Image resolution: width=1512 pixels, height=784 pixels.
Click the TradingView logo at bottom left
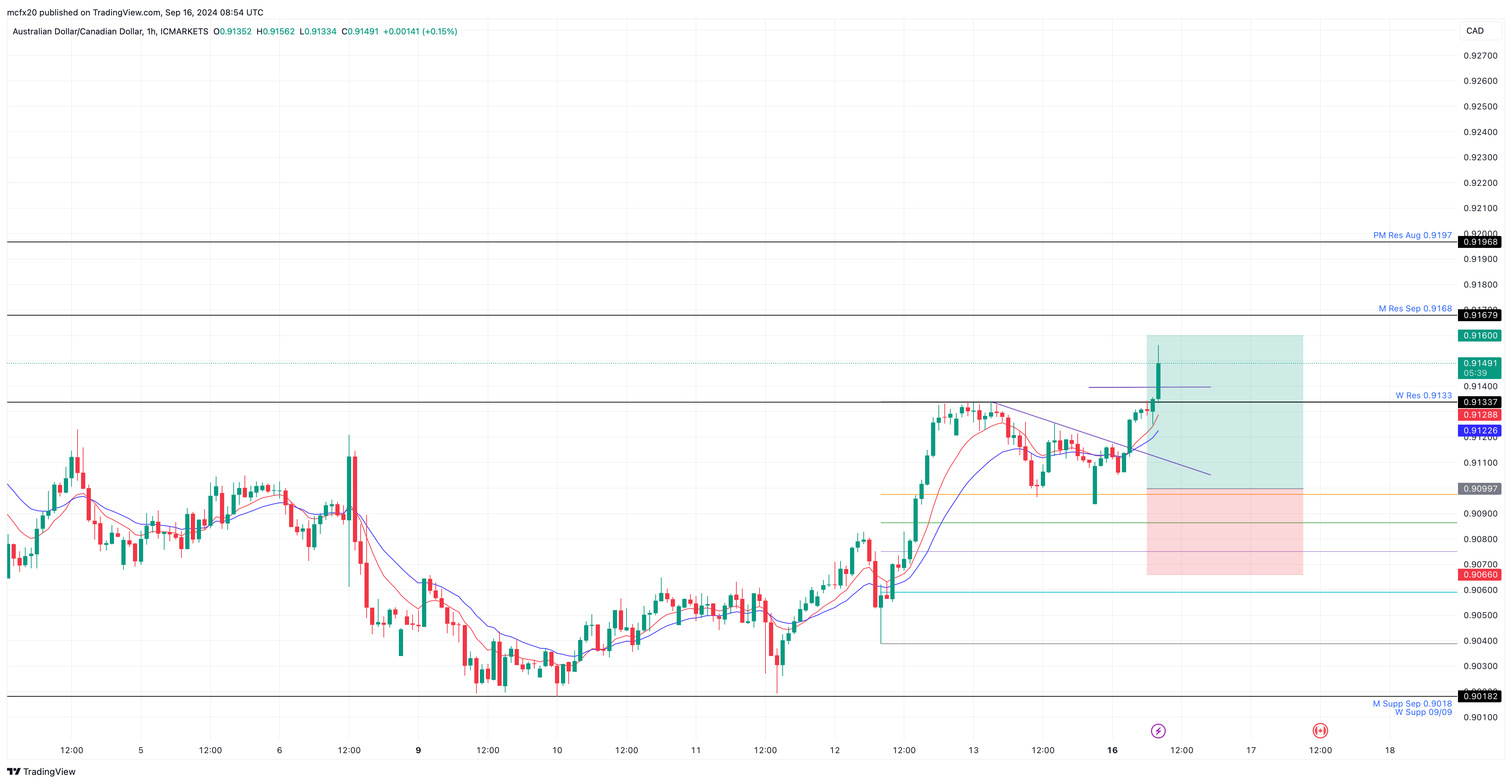pyautogui.click(x=41, y=772)
